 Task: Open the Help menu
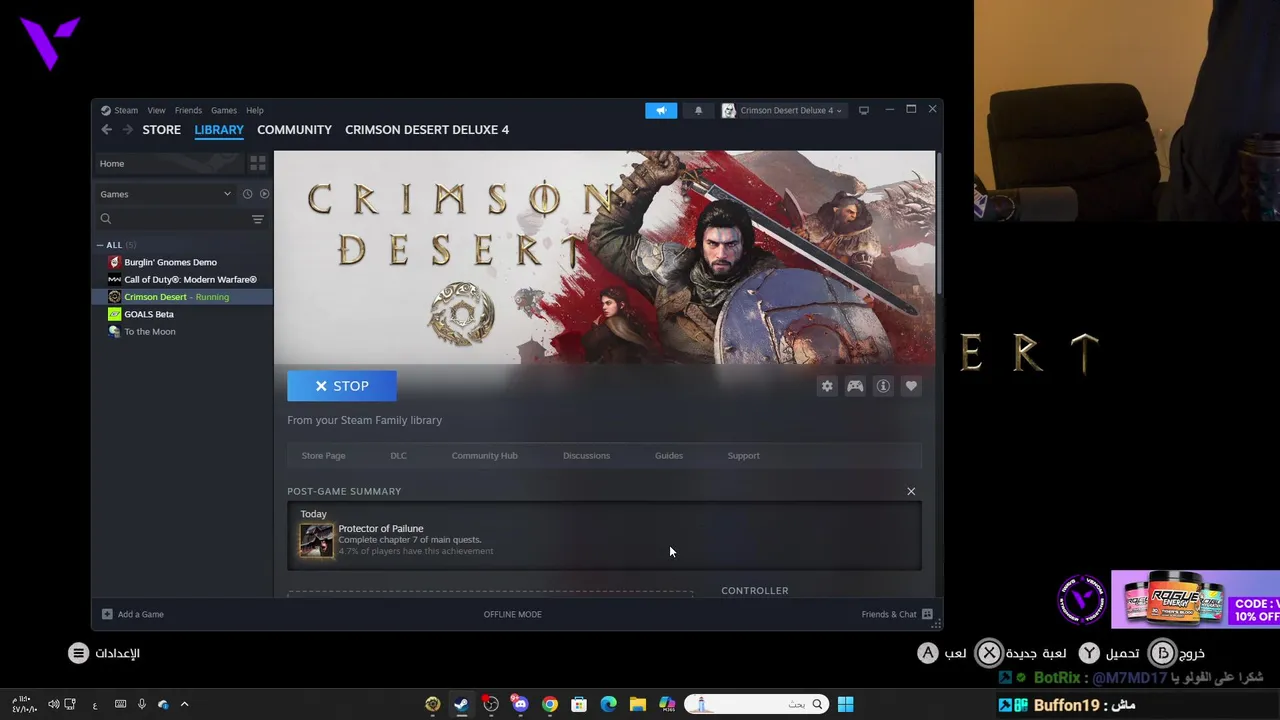coord(255,110)
